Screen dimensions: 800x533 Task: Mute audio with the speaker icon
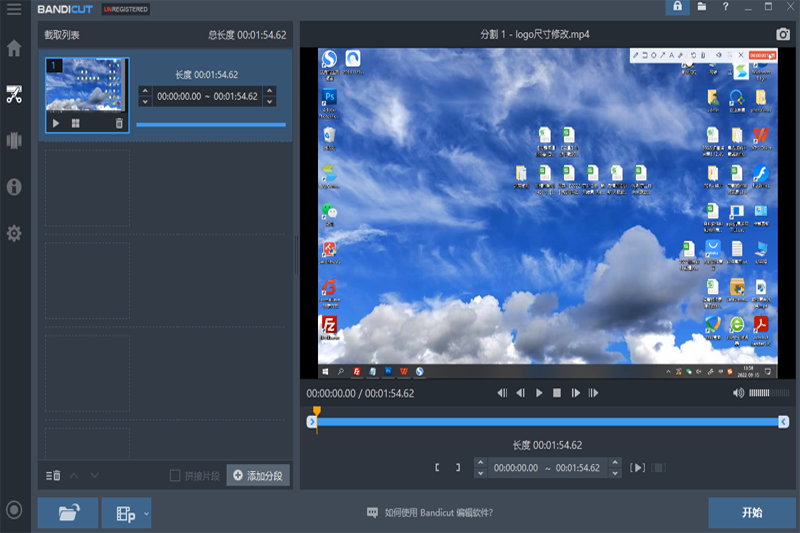[x=738, y=393]
